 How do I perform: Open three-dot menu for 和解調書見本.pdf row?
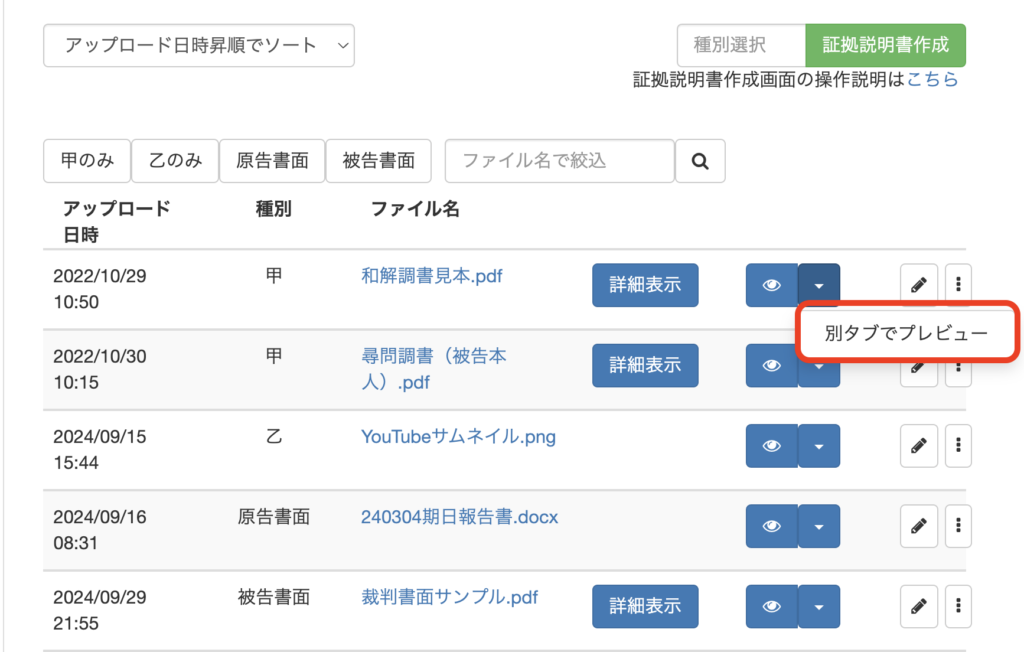pos(958,285)
